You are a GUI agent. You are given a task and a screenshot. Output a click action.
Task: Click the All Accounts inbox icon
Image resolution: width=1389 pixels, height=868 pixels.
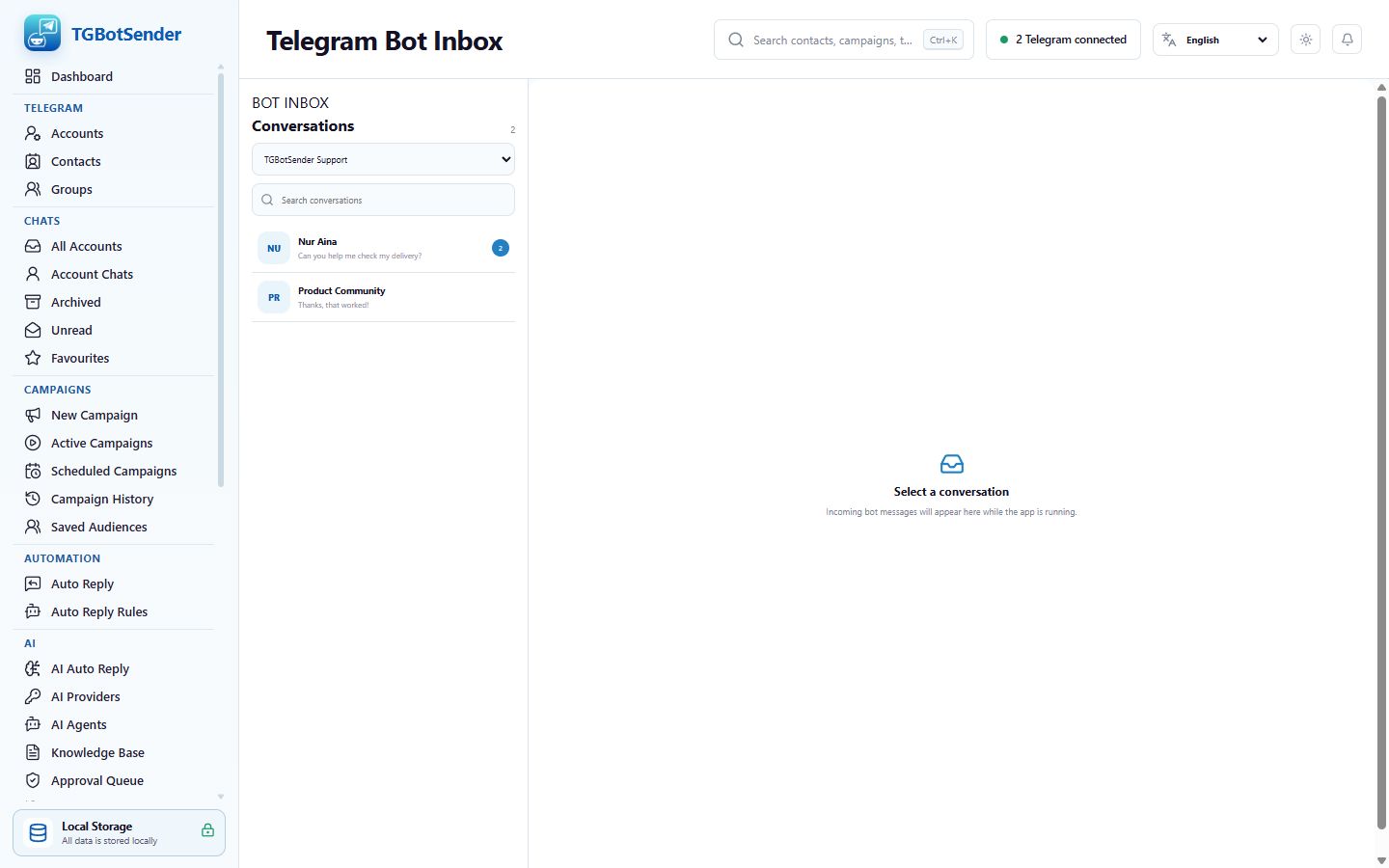tap(33, 246)
